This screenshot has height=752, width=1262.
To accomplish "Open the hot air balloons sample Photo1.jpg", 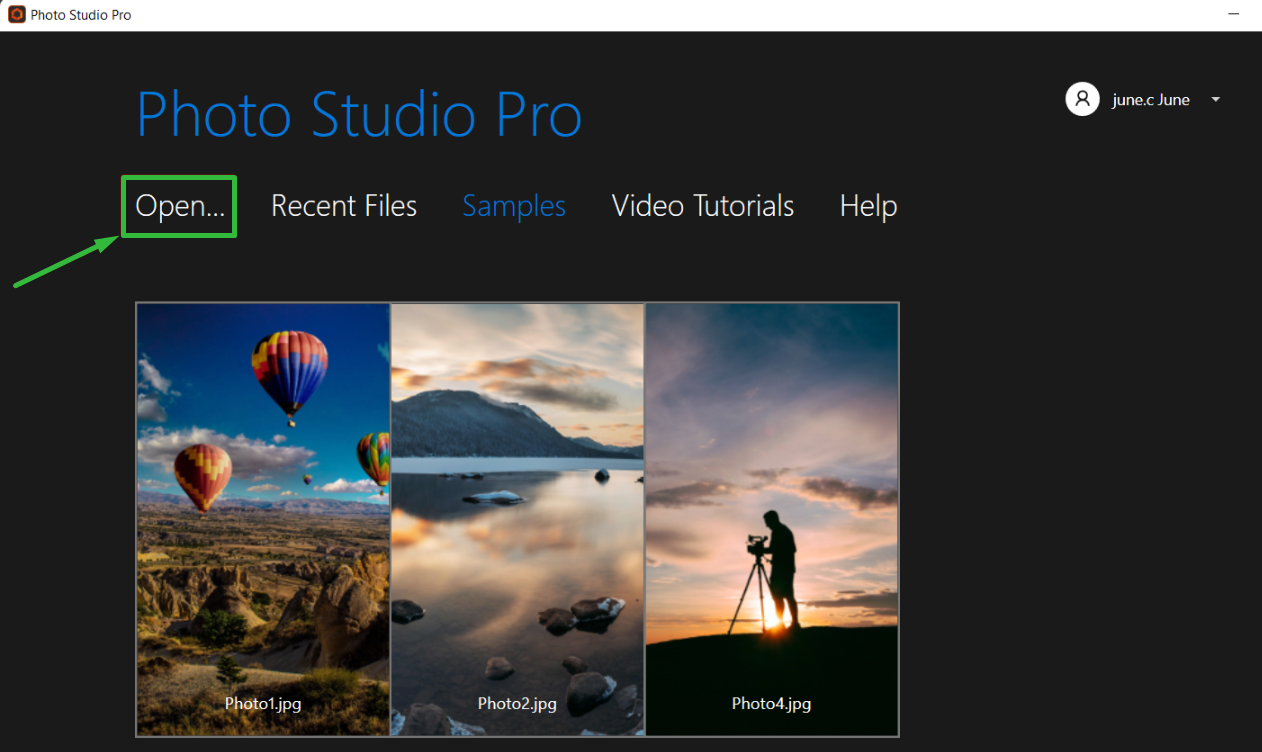I will point(263,519).
